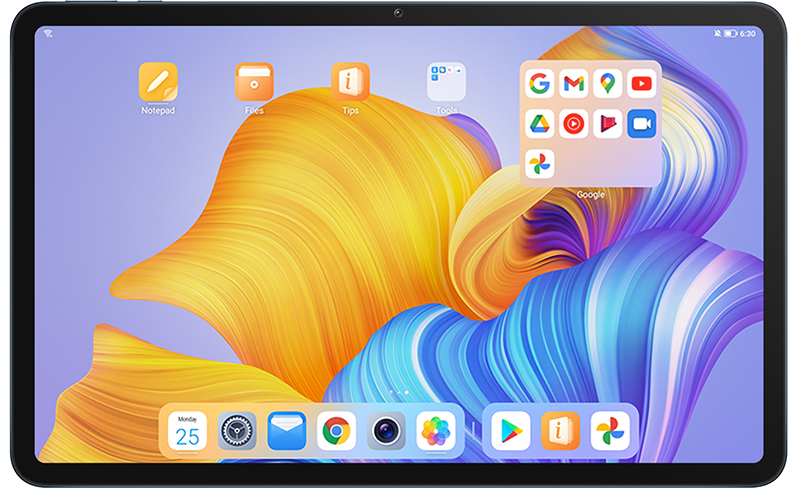Viewport: 800px width, 488px height.
Task: Open the Tips app on home screen
Action: tap(350, 82)
